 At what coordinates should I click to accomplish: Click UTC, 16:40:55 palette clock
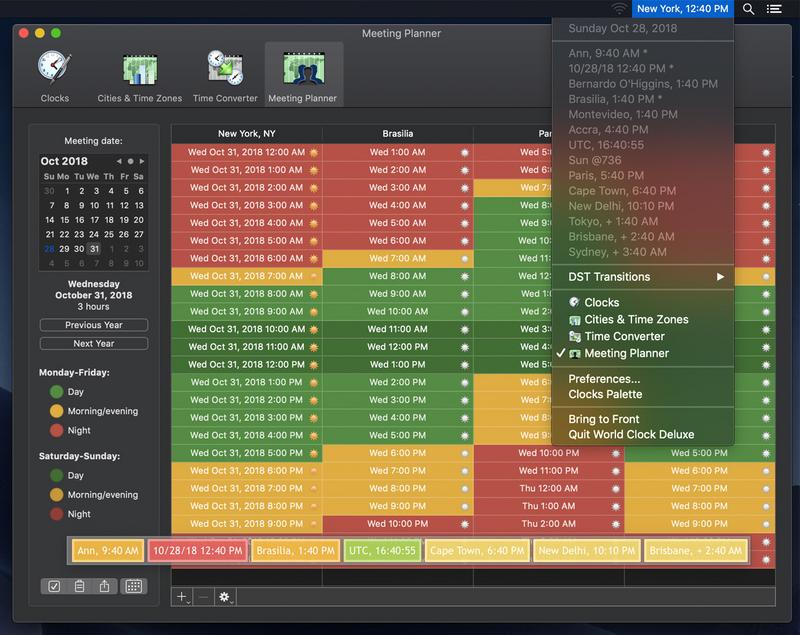pyautogui.click(x=382, y=551)
